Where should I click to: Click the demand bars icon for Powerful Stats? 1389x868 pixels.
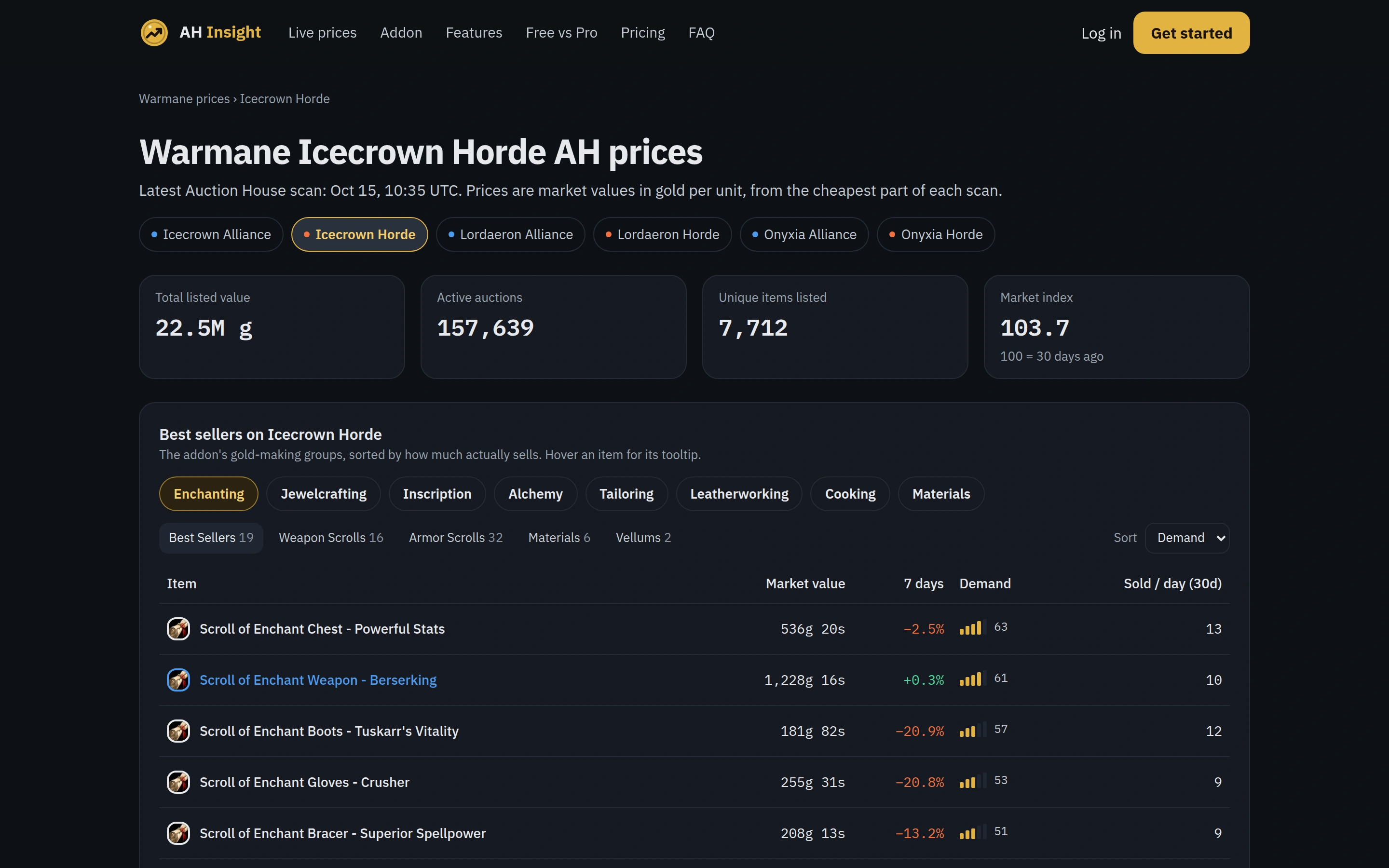(973, 627)
